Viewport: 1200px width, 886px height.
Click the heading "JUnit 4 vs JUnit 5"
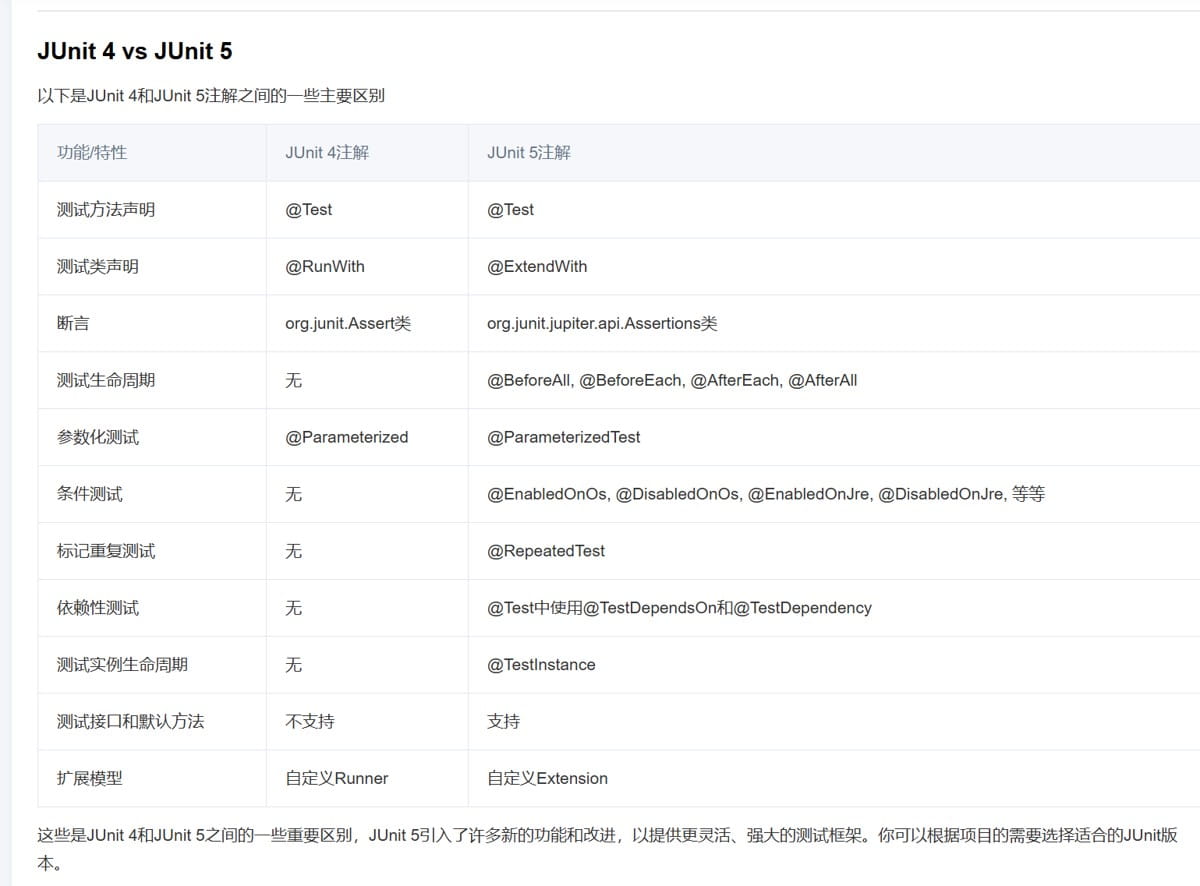click(x=134, y=50)
